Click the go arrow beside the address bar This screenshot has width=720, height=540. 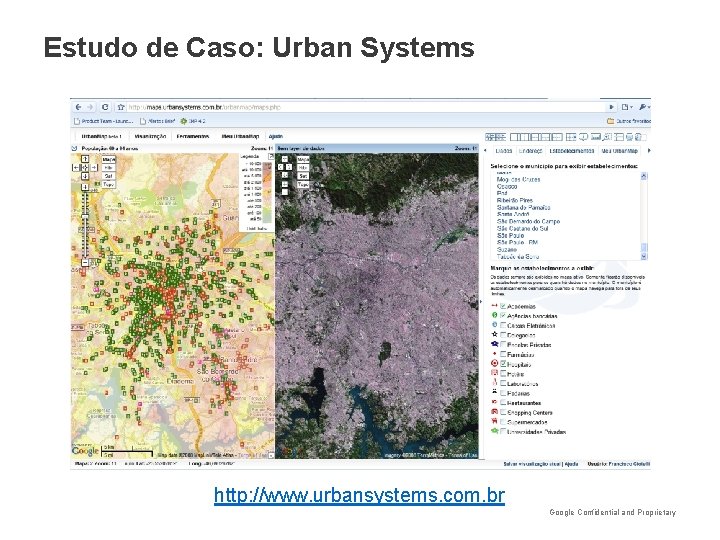[612, 107]
